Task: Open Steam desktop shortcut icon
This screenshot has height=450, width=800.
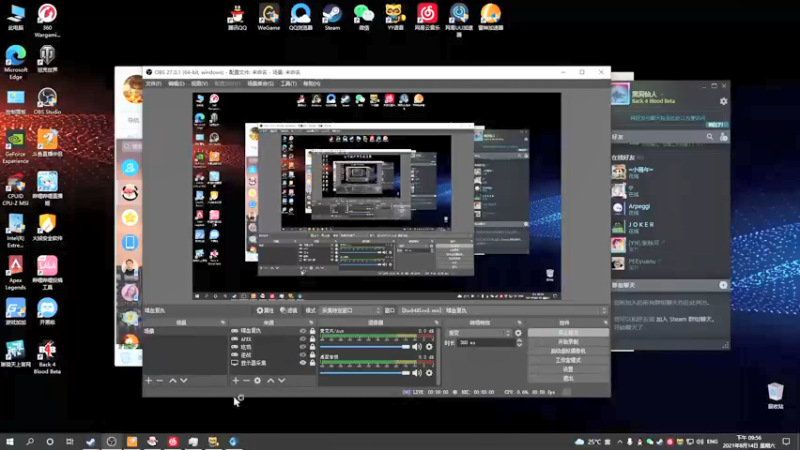Action: (x=332, y=17)
